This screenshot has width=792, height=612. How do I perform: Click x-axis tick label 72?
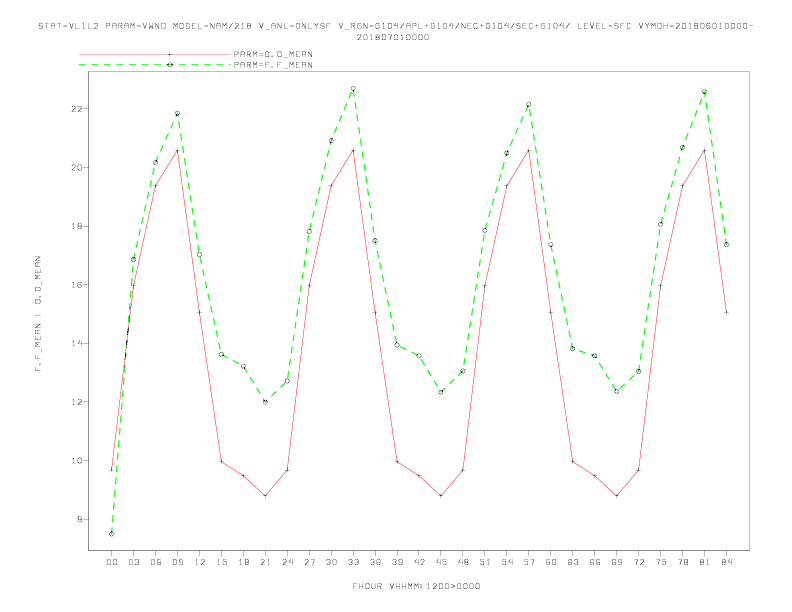pos(638,562)
